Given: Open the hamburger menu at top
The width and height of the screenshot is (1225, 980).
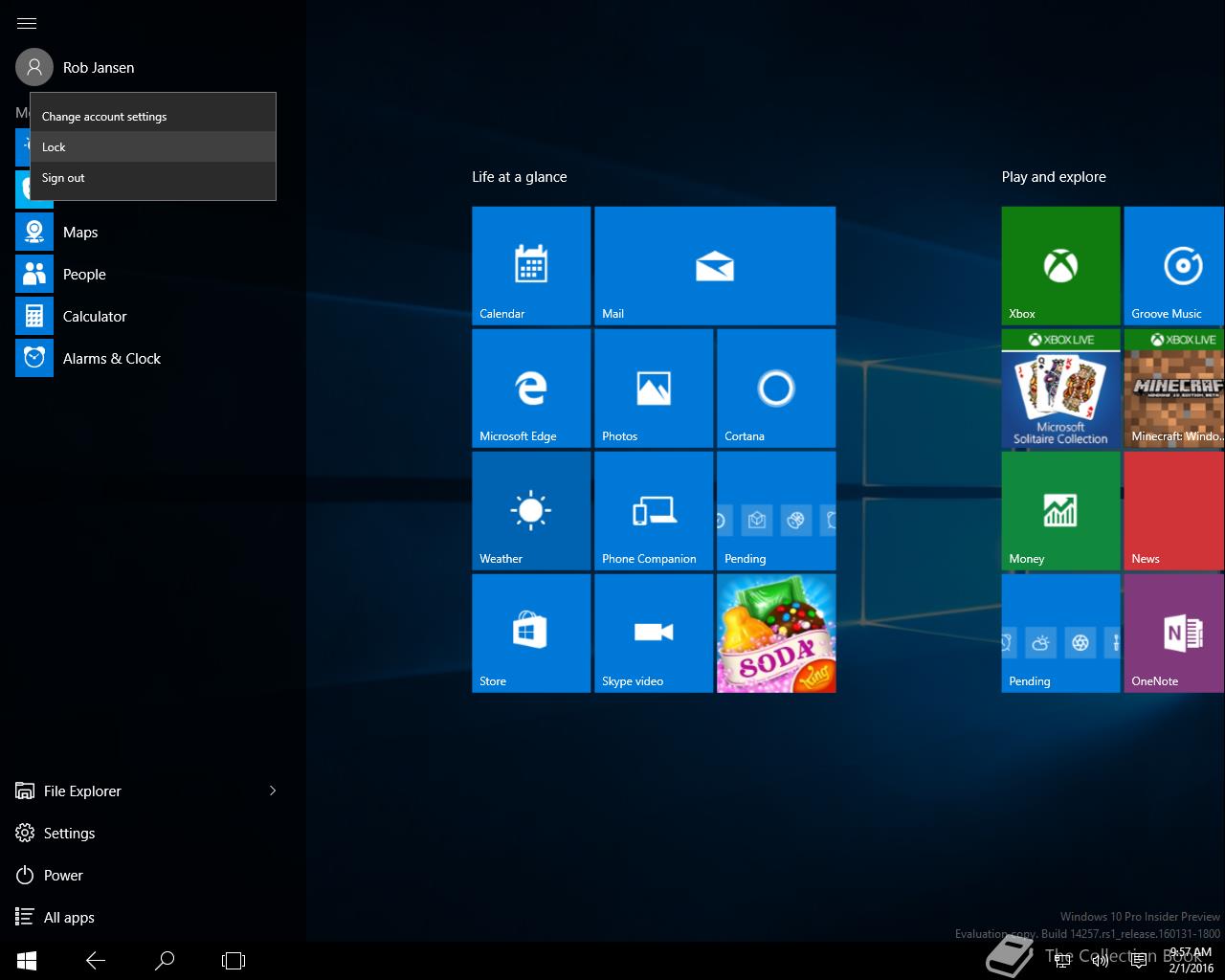Looking at the screenshot, I should click(27, 23).
